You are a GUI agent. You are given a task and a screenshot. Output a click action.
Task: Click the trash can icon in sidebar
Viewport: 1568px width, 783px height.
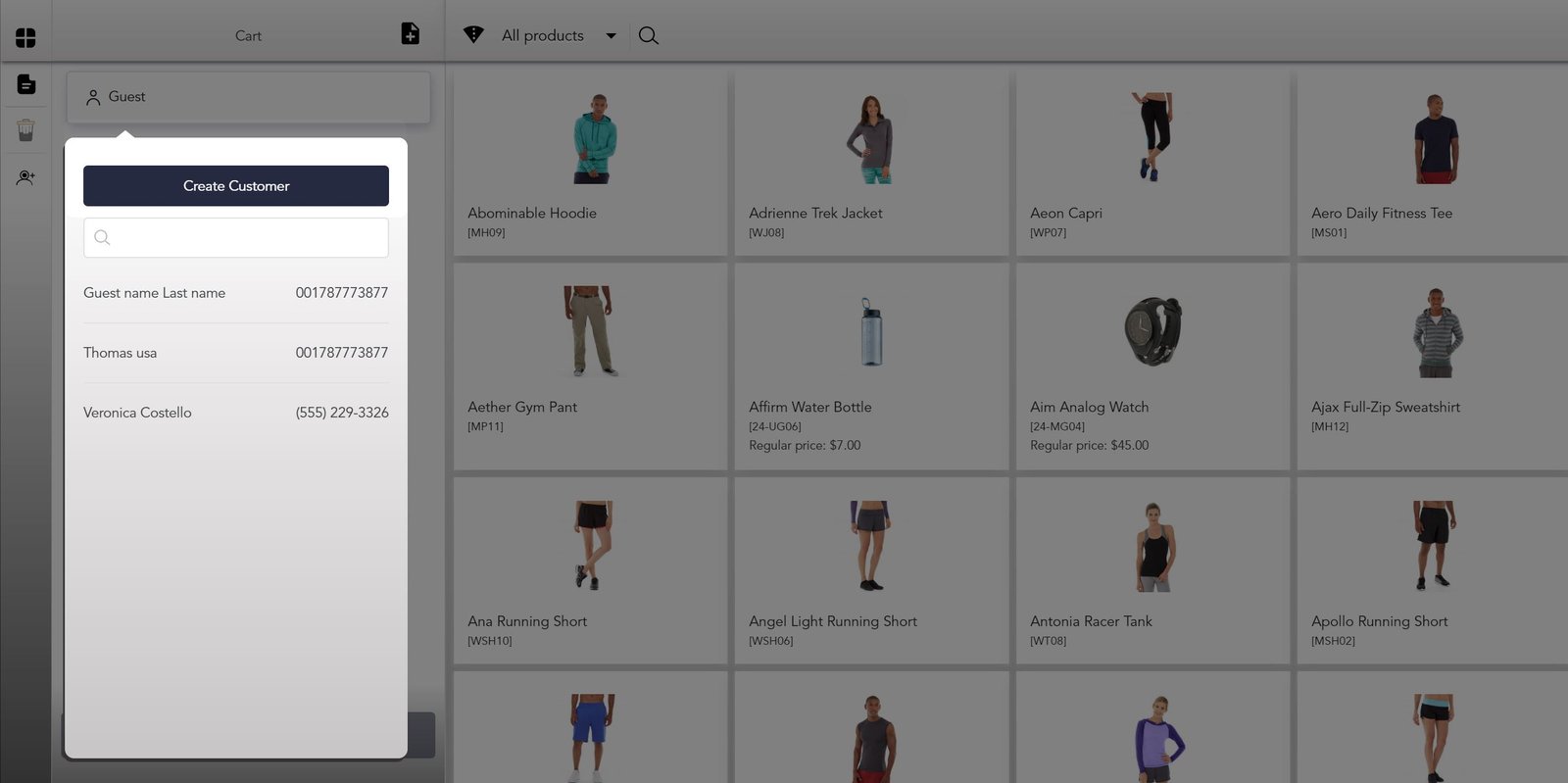25,130
